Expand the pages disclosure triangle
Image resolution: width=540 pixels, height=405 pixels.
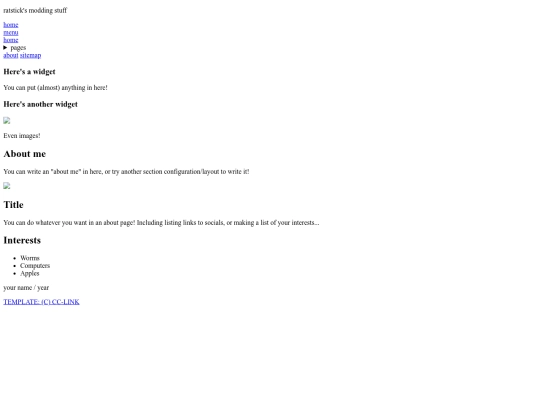click(x=5, y=48)
